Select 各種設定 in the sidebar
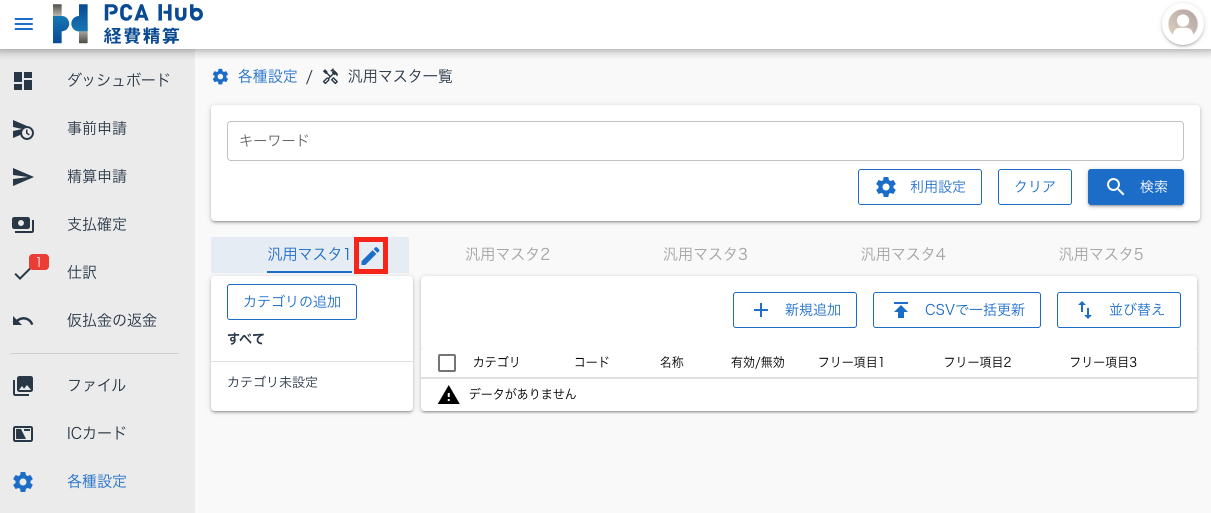This screenshot has height=513, width=1211. [x=97, y=481]
